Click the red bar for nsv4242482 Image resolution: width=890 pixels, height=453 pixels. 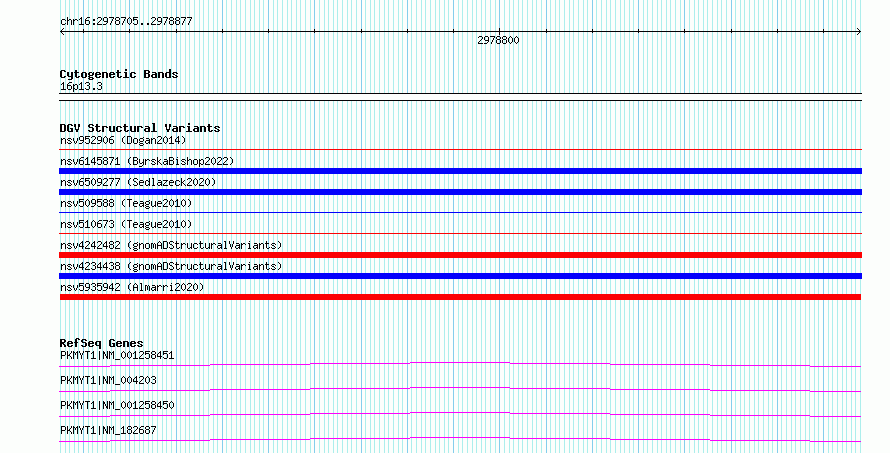coord(460,255)
